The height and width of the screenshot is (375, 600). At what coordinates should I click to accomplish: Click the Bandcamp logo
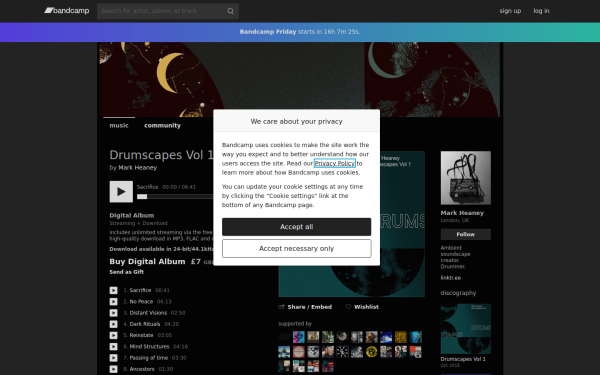[x=67, y=11]
